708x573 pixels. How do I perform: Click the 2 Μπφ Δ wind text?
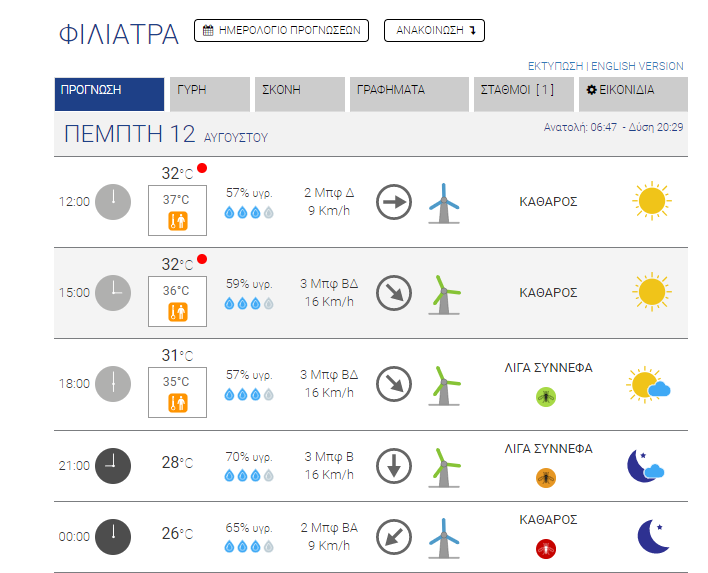coord(329,193)
